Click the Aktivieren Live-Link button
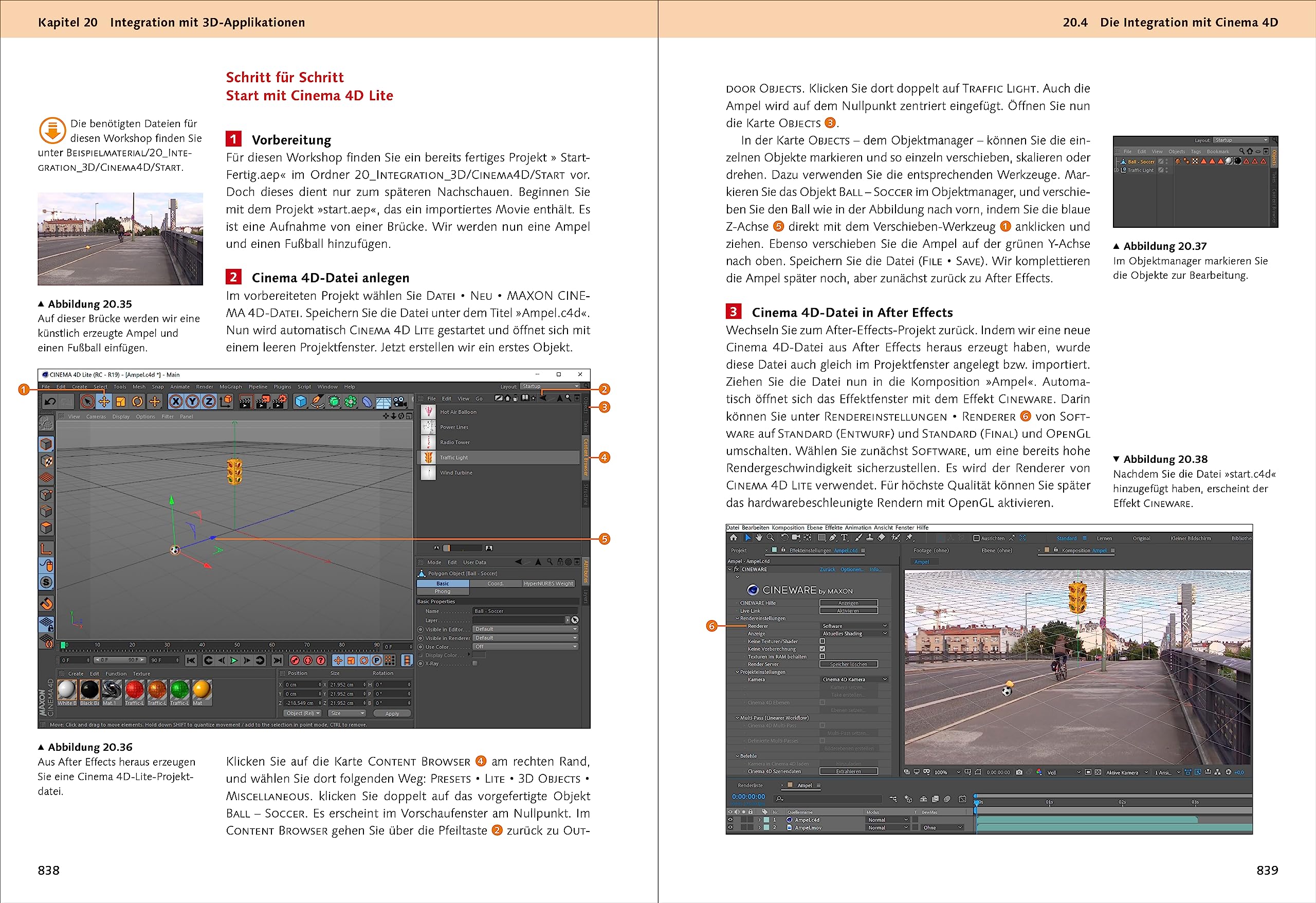This screenshot has width=1316, height=903. tap(848, 611)
